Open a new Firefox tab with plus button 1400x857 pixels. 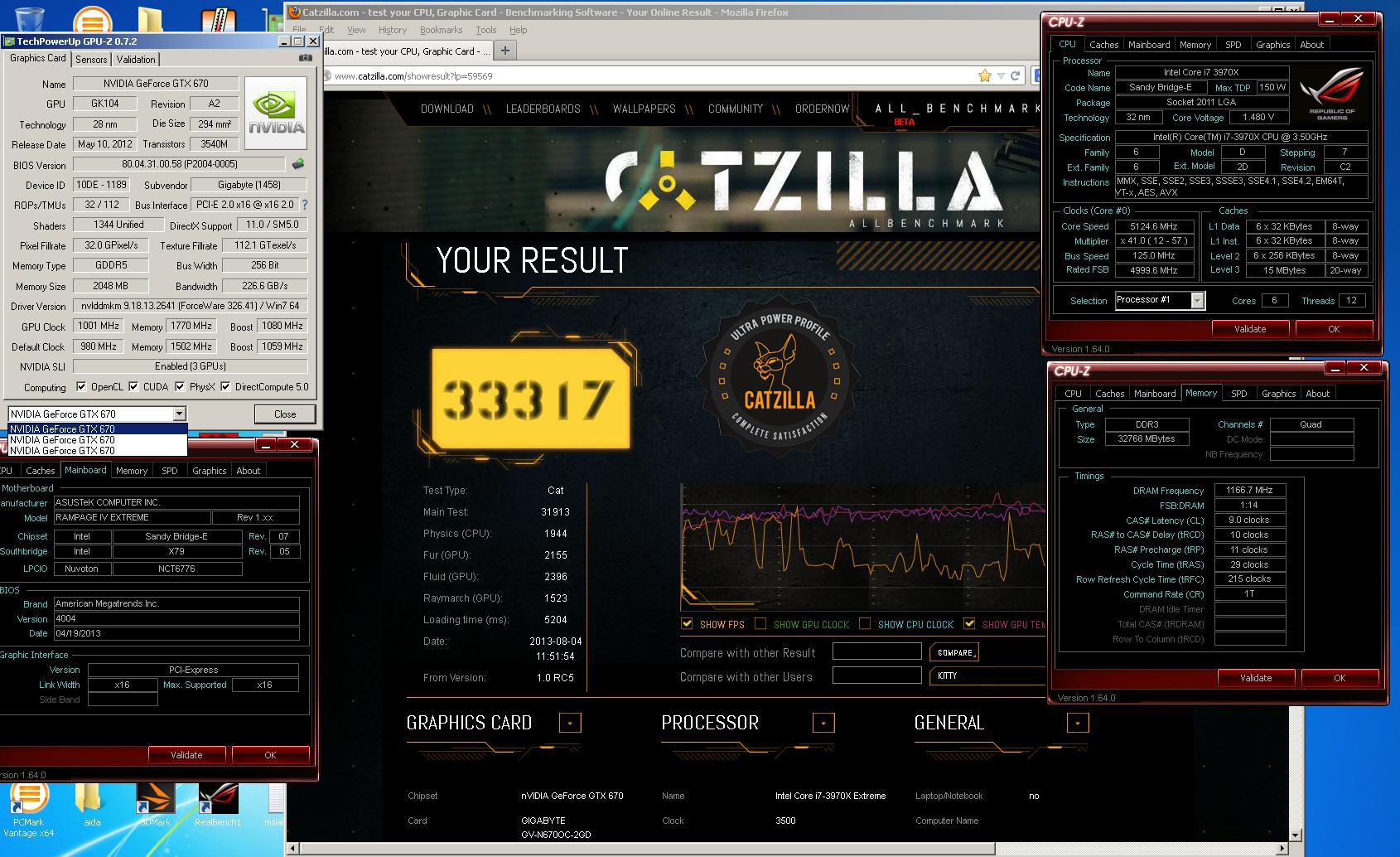tap(504, 51)
